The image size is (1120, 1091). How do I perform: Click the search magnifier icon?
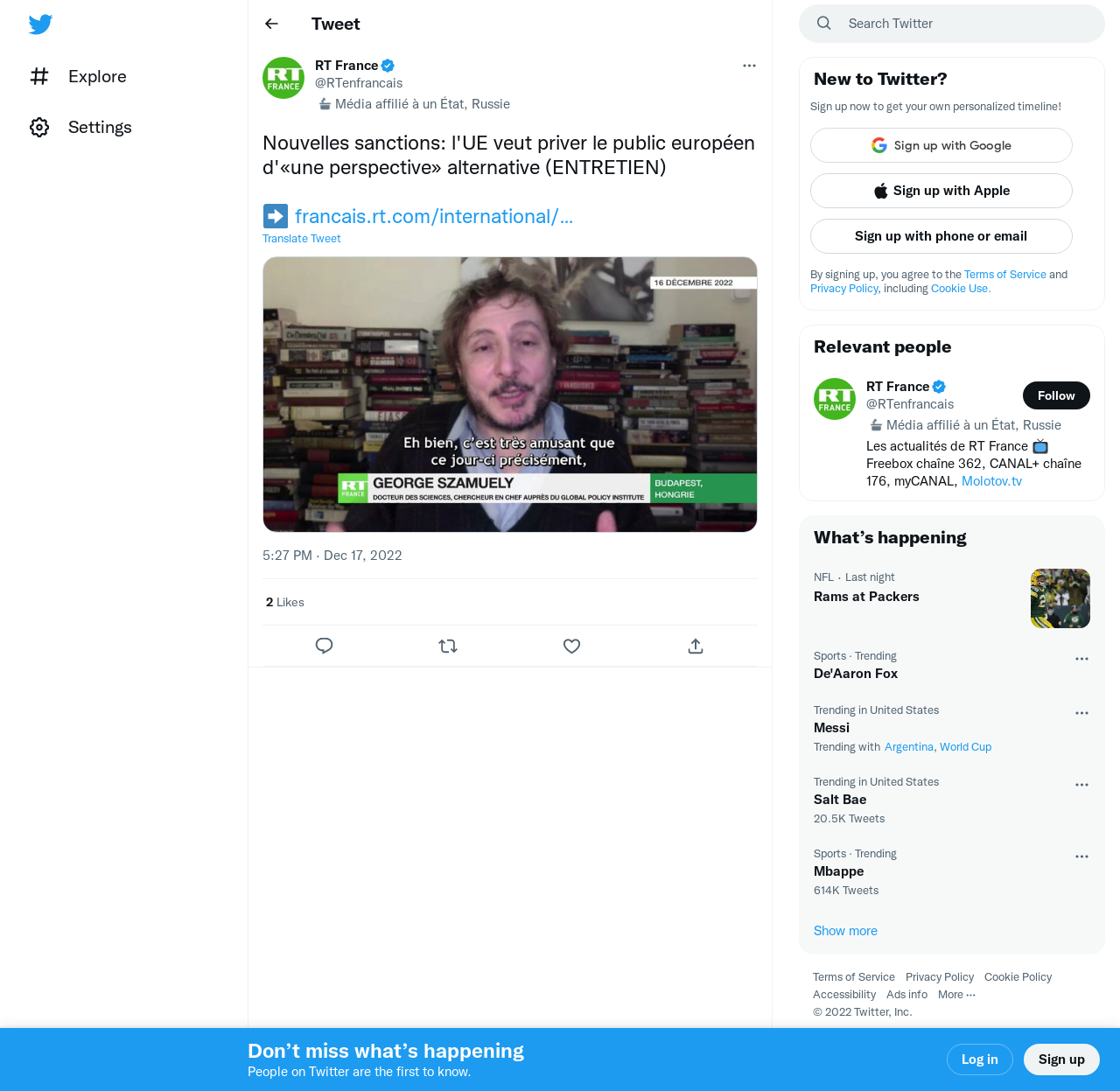coord(824,24)
